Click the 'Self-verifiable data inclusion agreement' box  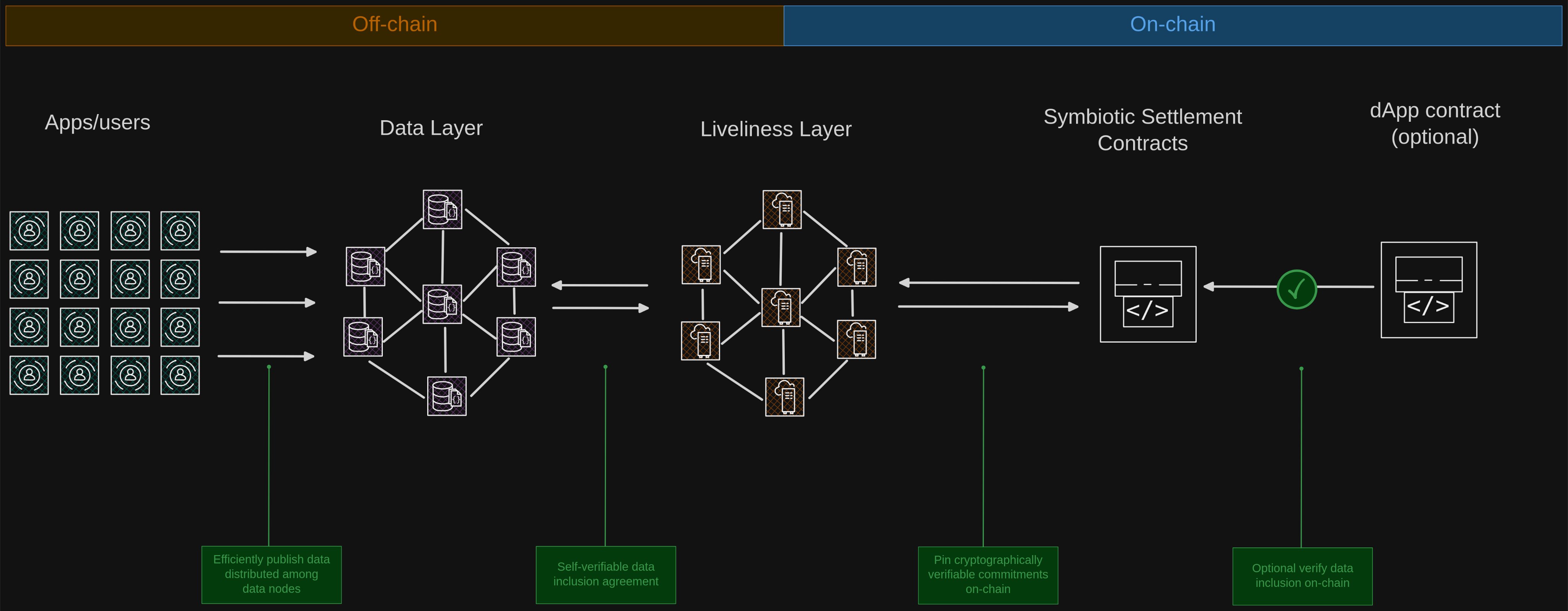(606, 575)
